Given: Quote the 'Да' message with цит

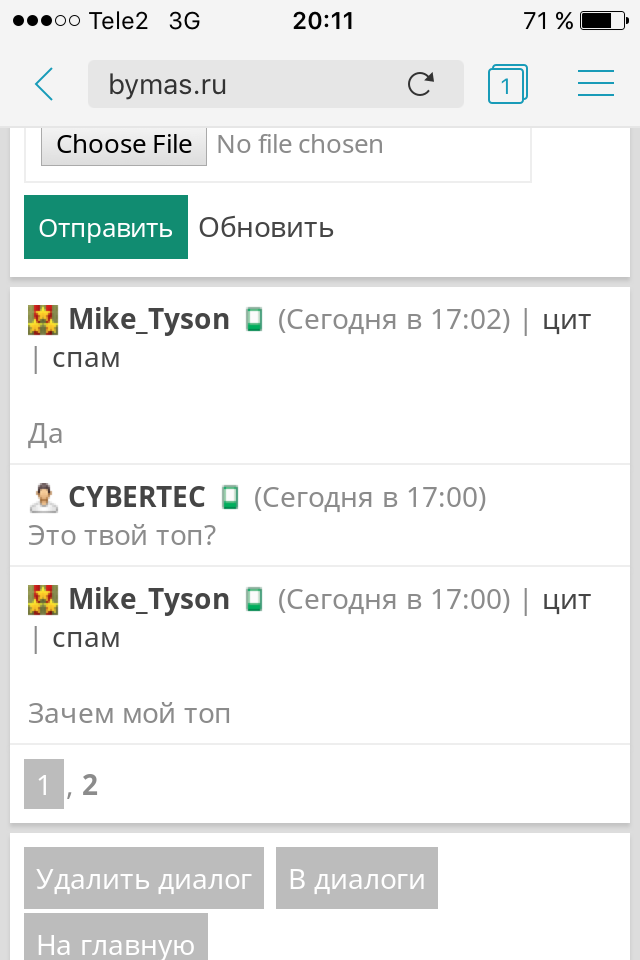Looking at the screenshot, I should 566,320.
